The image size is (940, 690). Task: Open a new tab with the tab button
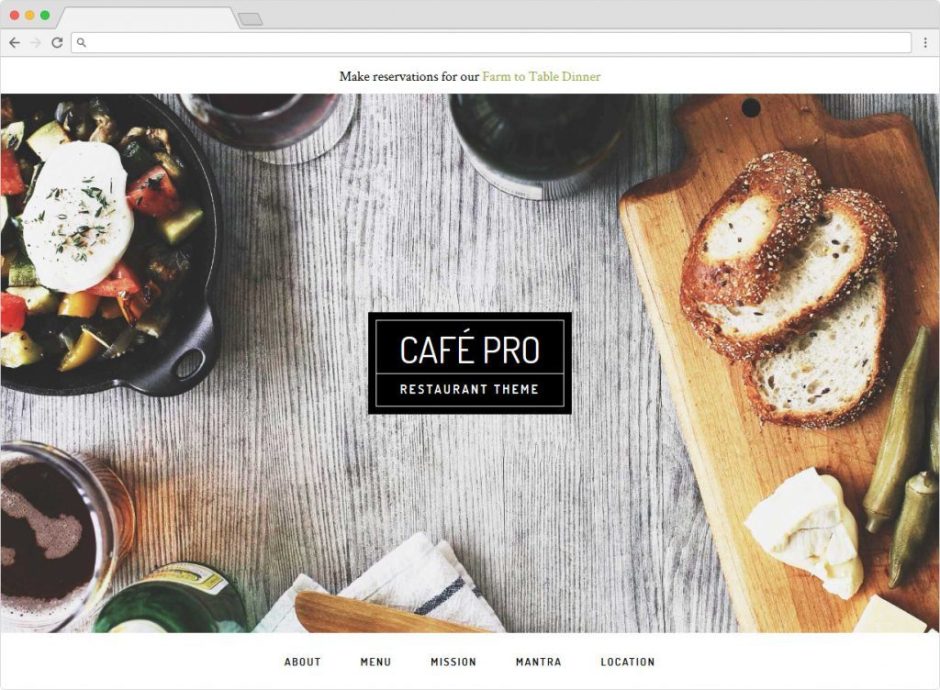coord(251,19)
